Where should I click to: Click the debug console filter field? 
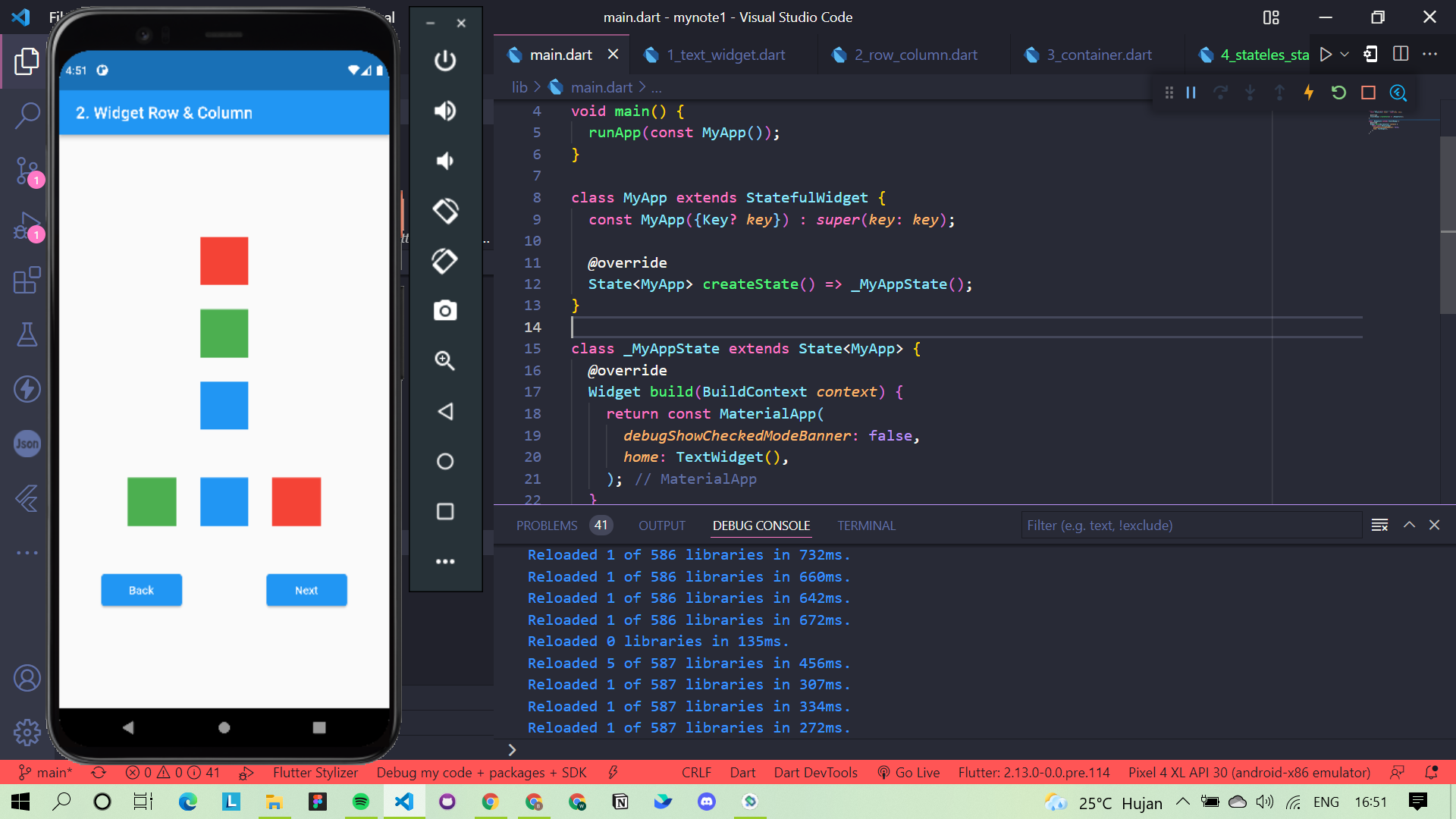point(1191,526)
